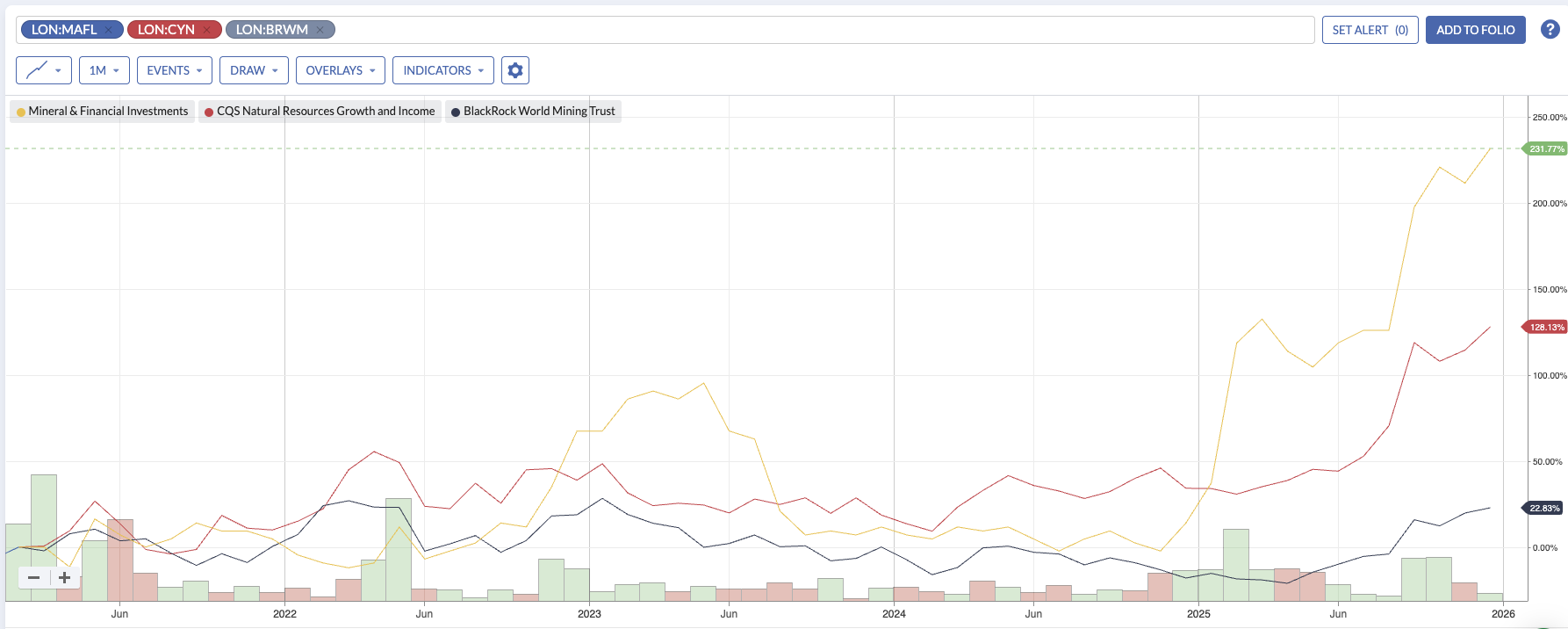
Task: Click the 250.00% y-axis label
Action: (x=1550, y=118)
